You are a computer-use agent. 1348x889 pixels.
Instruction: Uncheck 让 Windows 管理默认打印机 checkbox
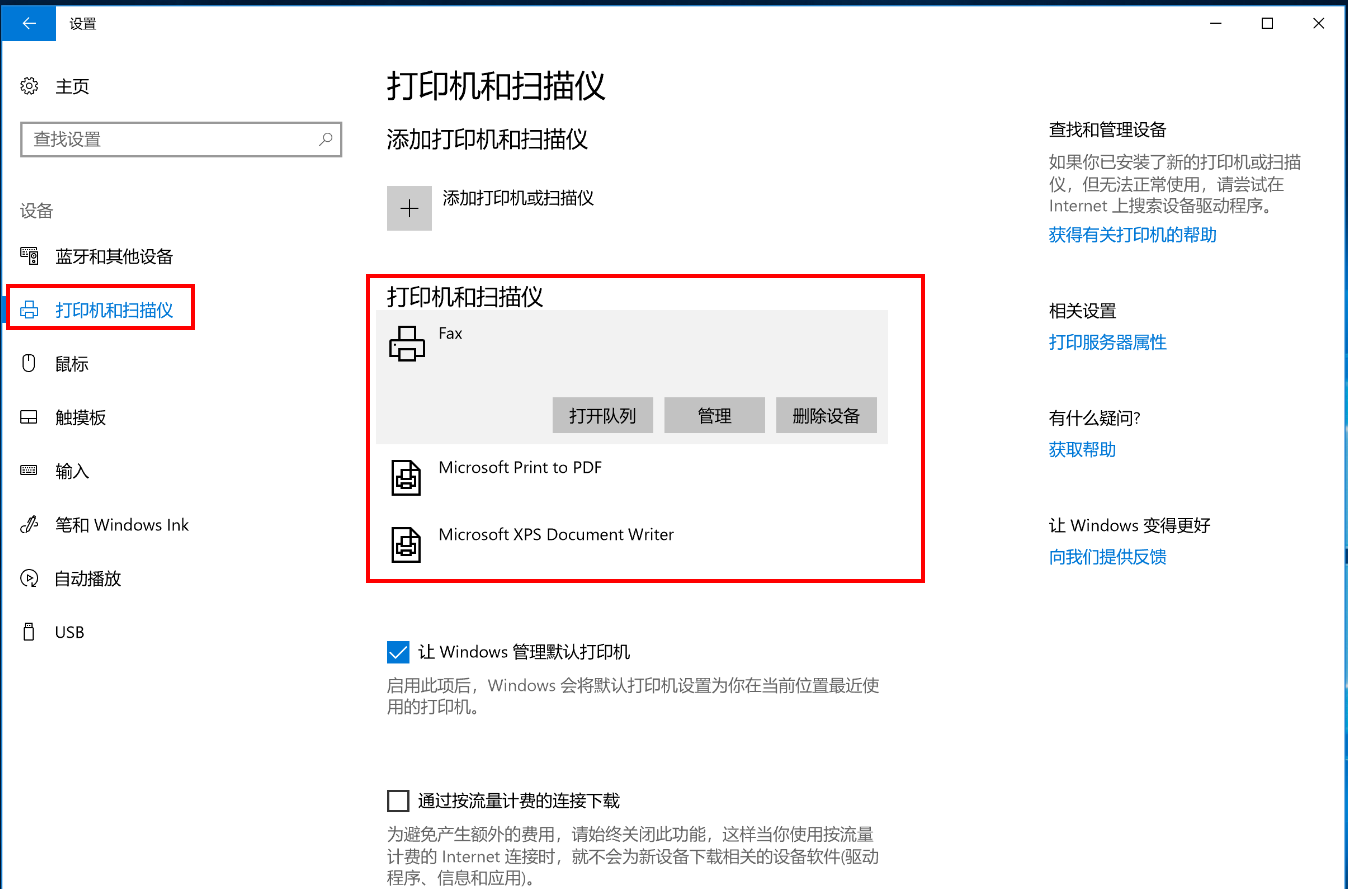[x=398, y=653]
